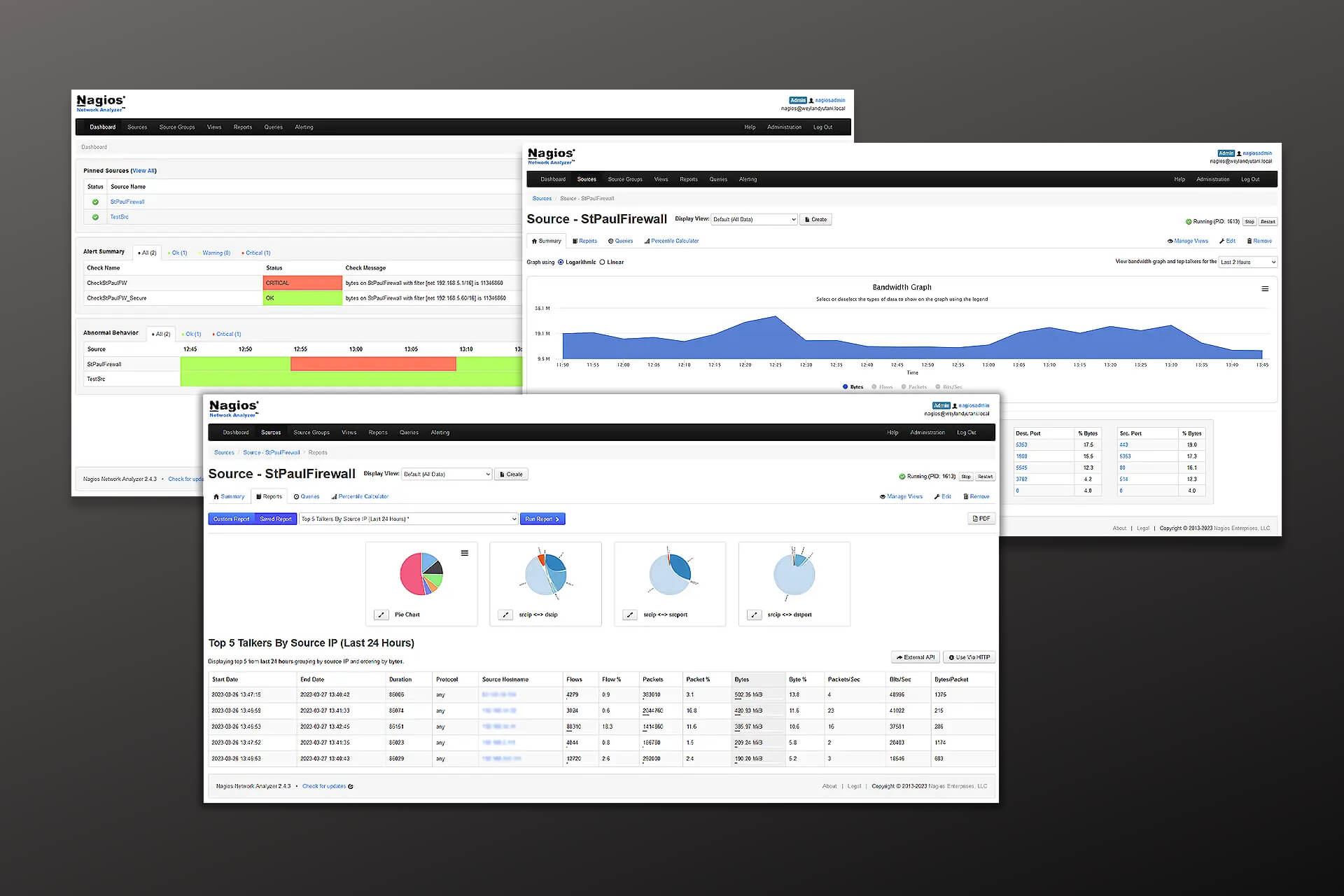
Task: Open Display View dropdown in Reports window
Action: 447,474
